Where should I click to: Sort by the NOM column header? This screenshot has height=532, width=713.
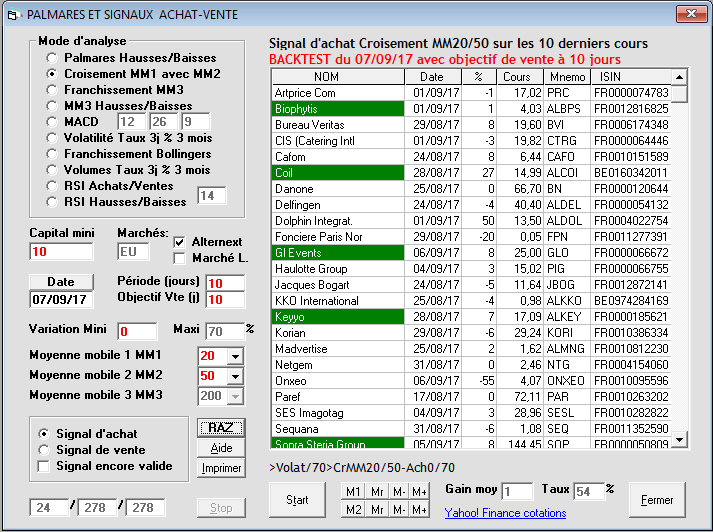point(338,77)
